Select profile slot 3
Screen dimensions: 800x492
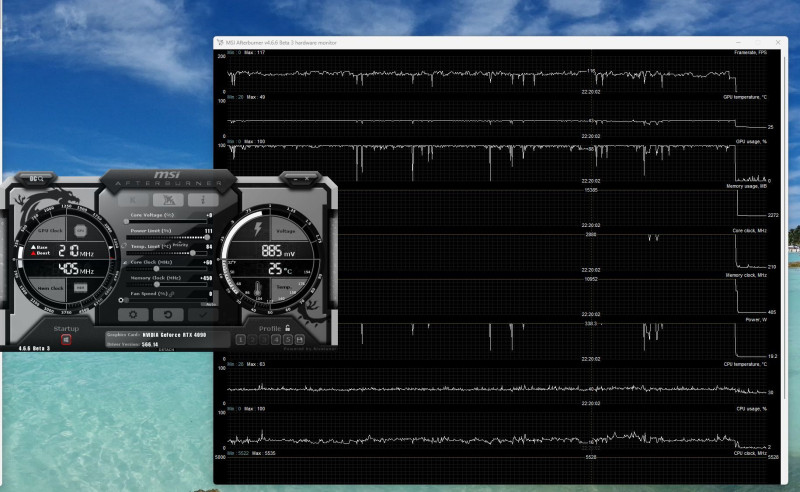tap(264, 339)
